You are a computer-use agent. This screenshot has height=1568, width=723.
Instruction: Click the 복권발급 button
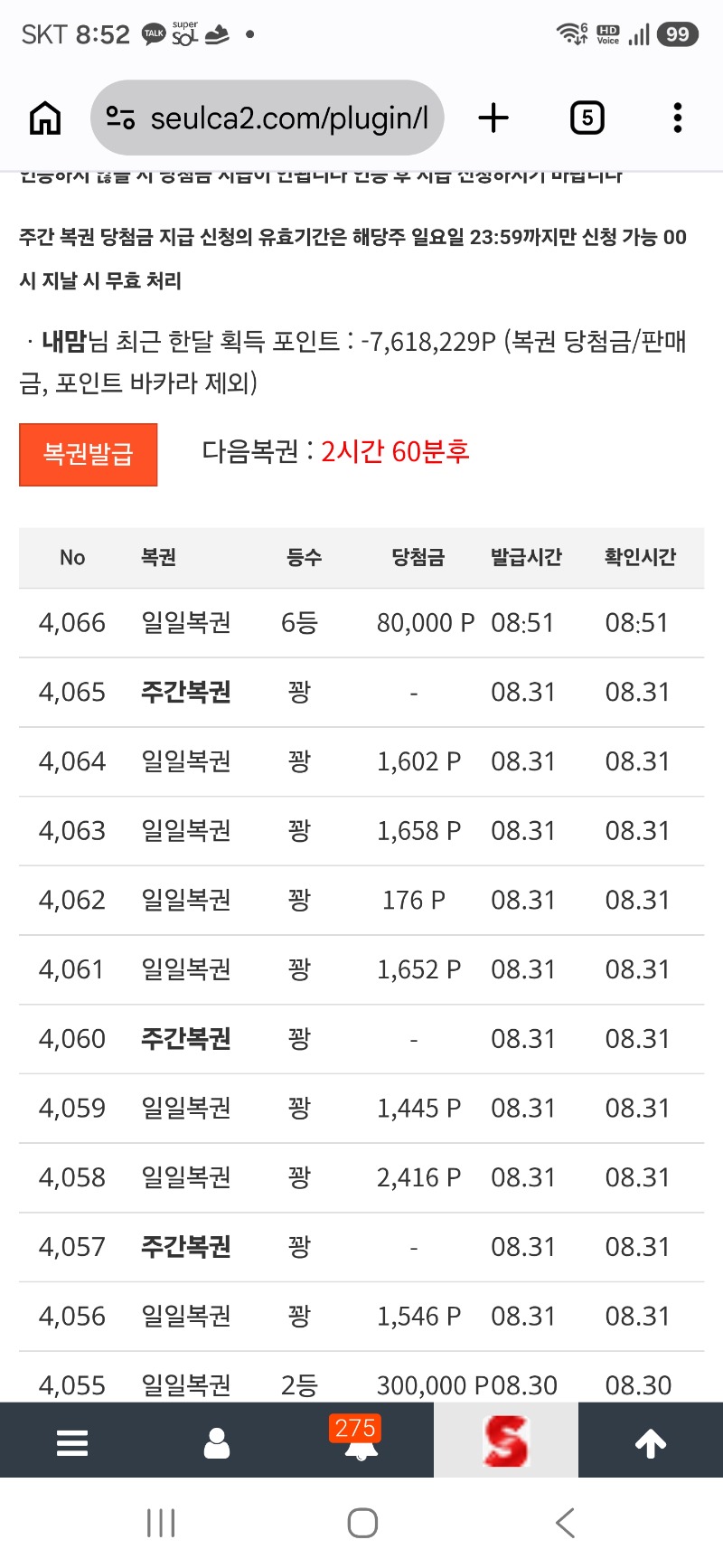click(89, 454)
